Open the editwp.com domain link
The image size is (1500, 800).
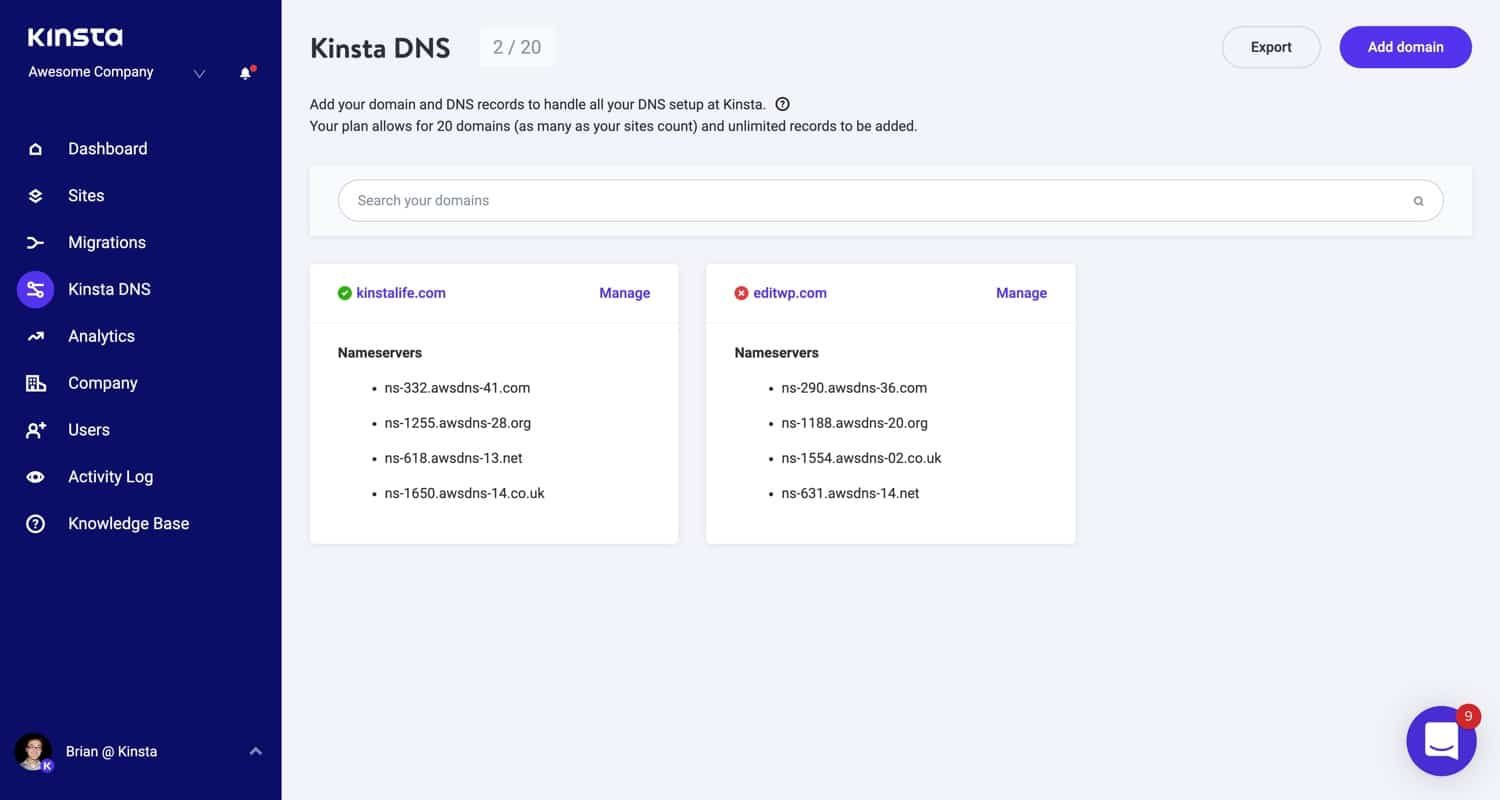(790, 293)
